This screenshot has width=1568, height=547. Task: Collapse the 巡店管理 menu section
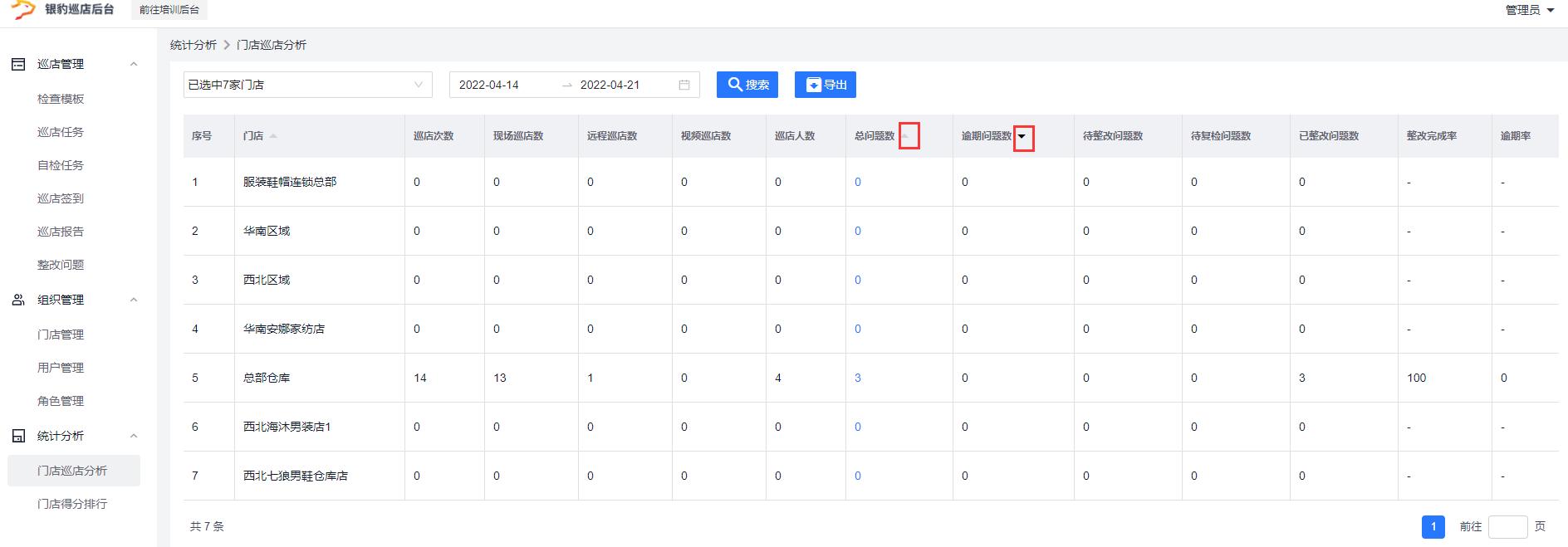134,64
